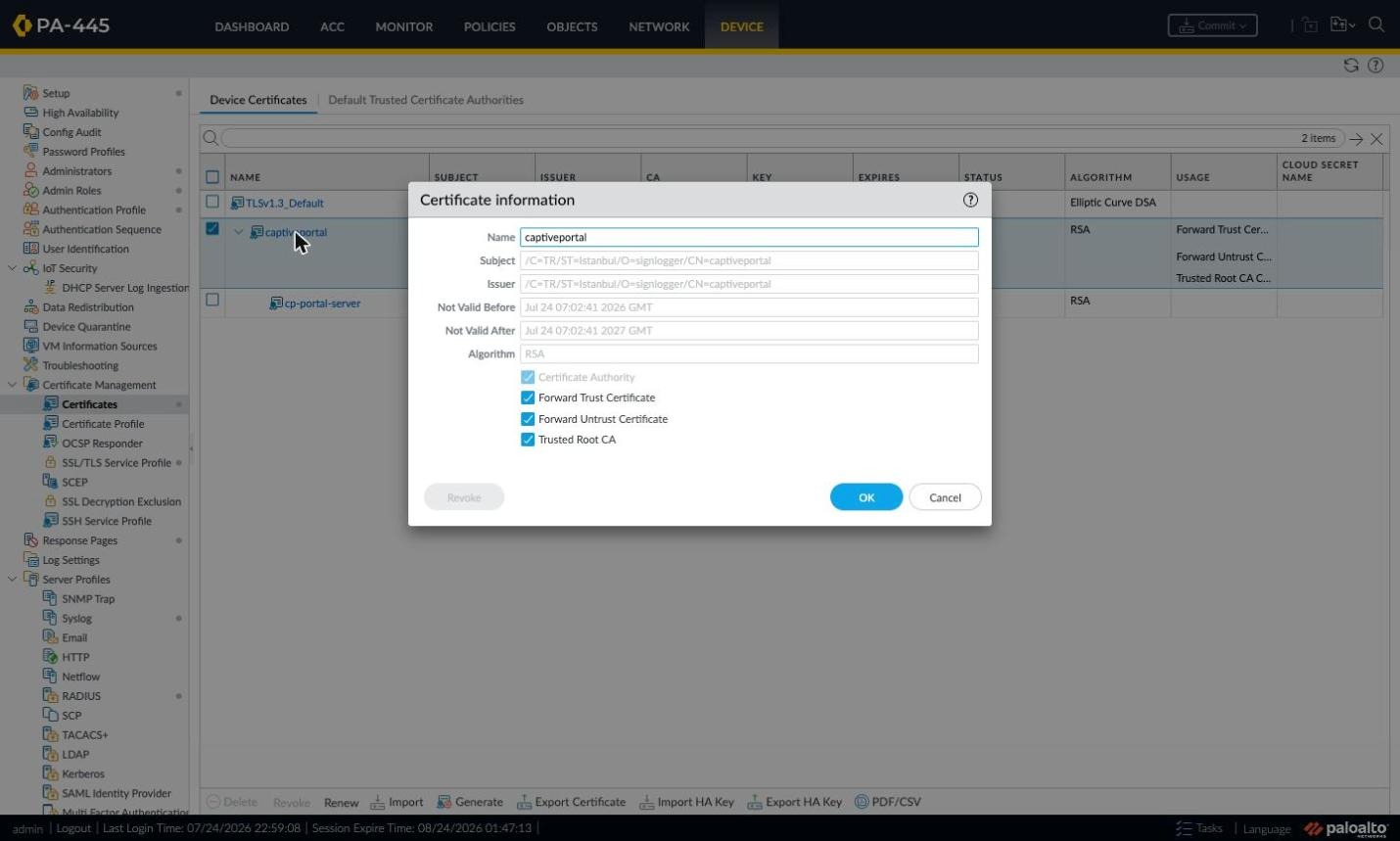
Task: Click the Data Redistribution sidebar icon
Action: 30,306
